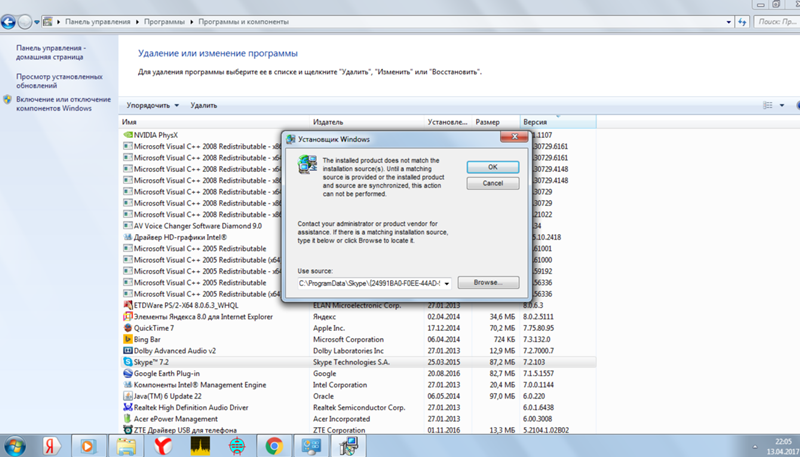Click Программы in address breadcrumb
This screenshot has width=800, height=457.
point(164,22)
